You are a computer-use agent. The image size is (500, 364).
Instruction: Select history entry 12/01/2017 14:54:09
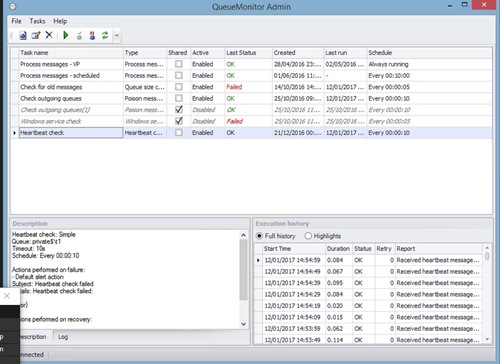coord(368,317)
